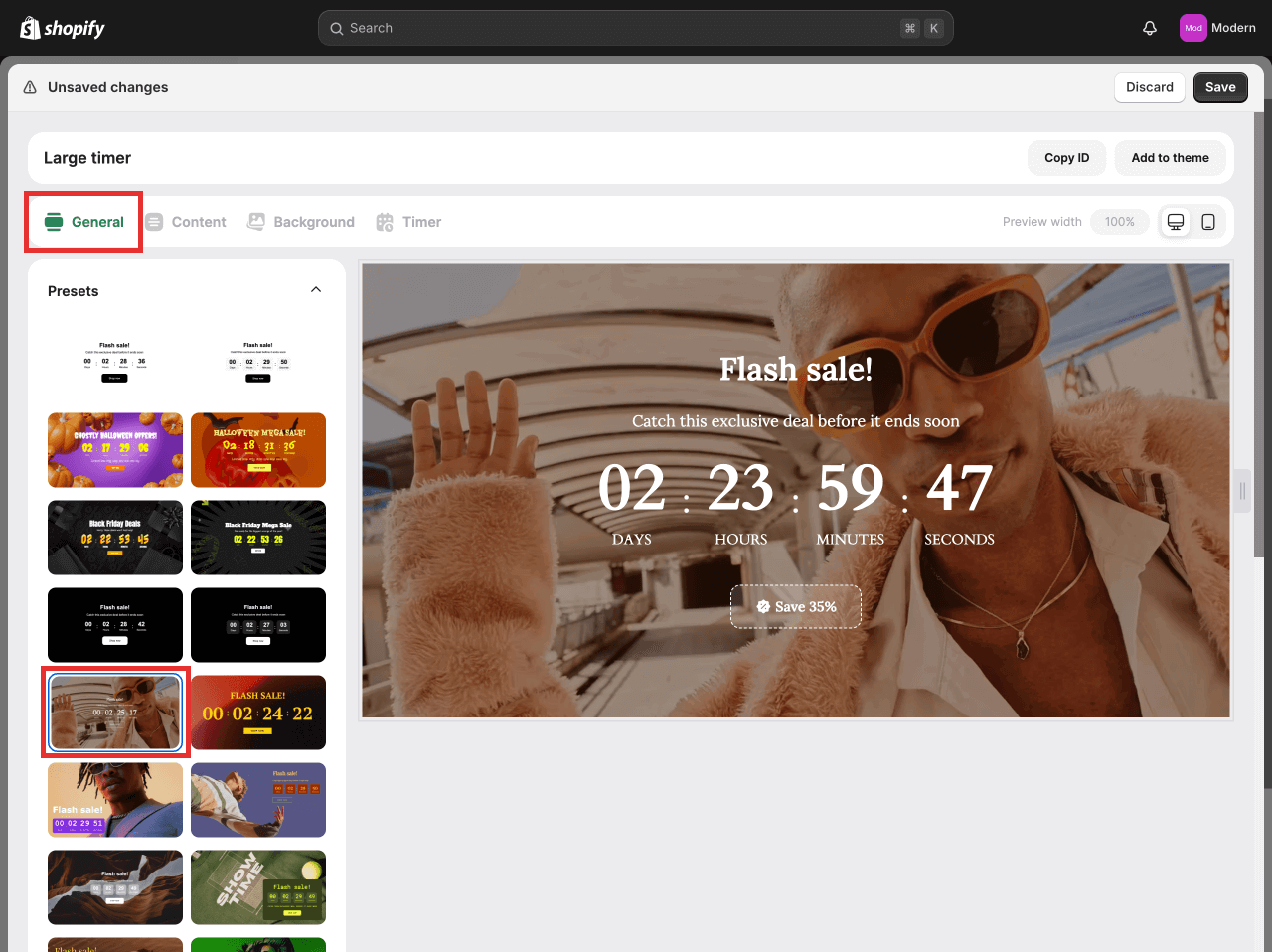Select the Black Friday Deals preset

click(x=115, y=538)
